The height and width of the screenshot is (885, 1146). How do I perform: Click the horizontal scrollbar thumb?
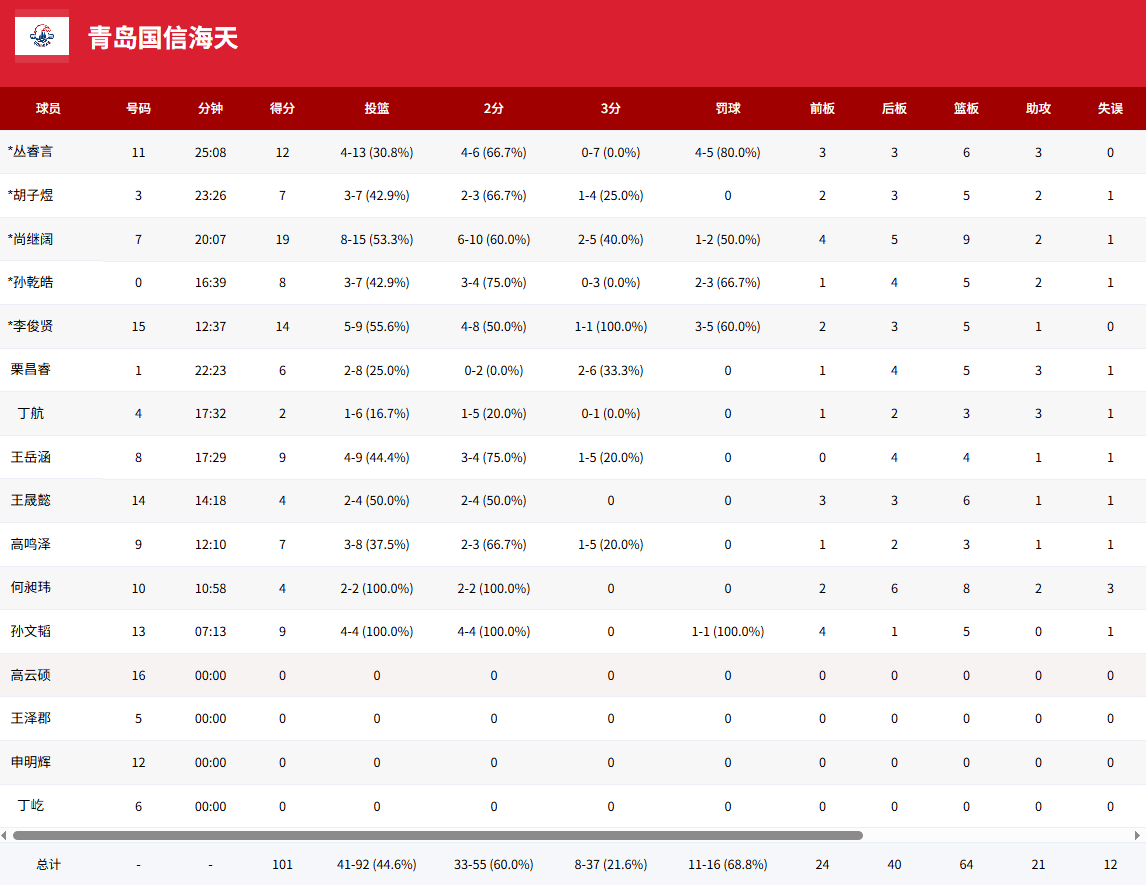[438, 835]
